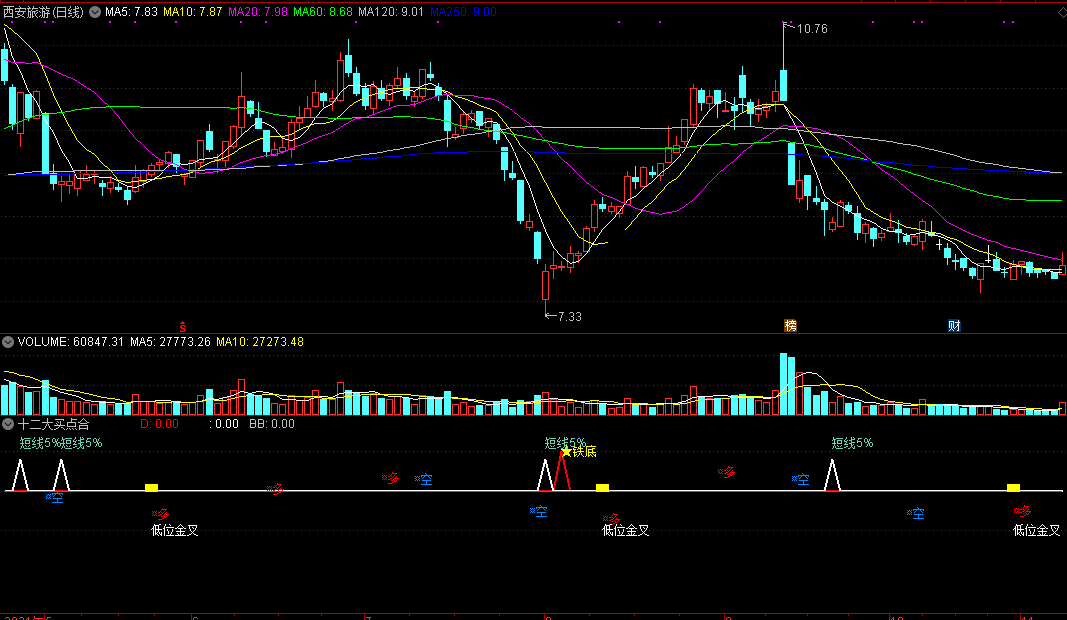Click the red D: 0.00 value
This screenshot has height=620, width=1067.
pos(159,424)
